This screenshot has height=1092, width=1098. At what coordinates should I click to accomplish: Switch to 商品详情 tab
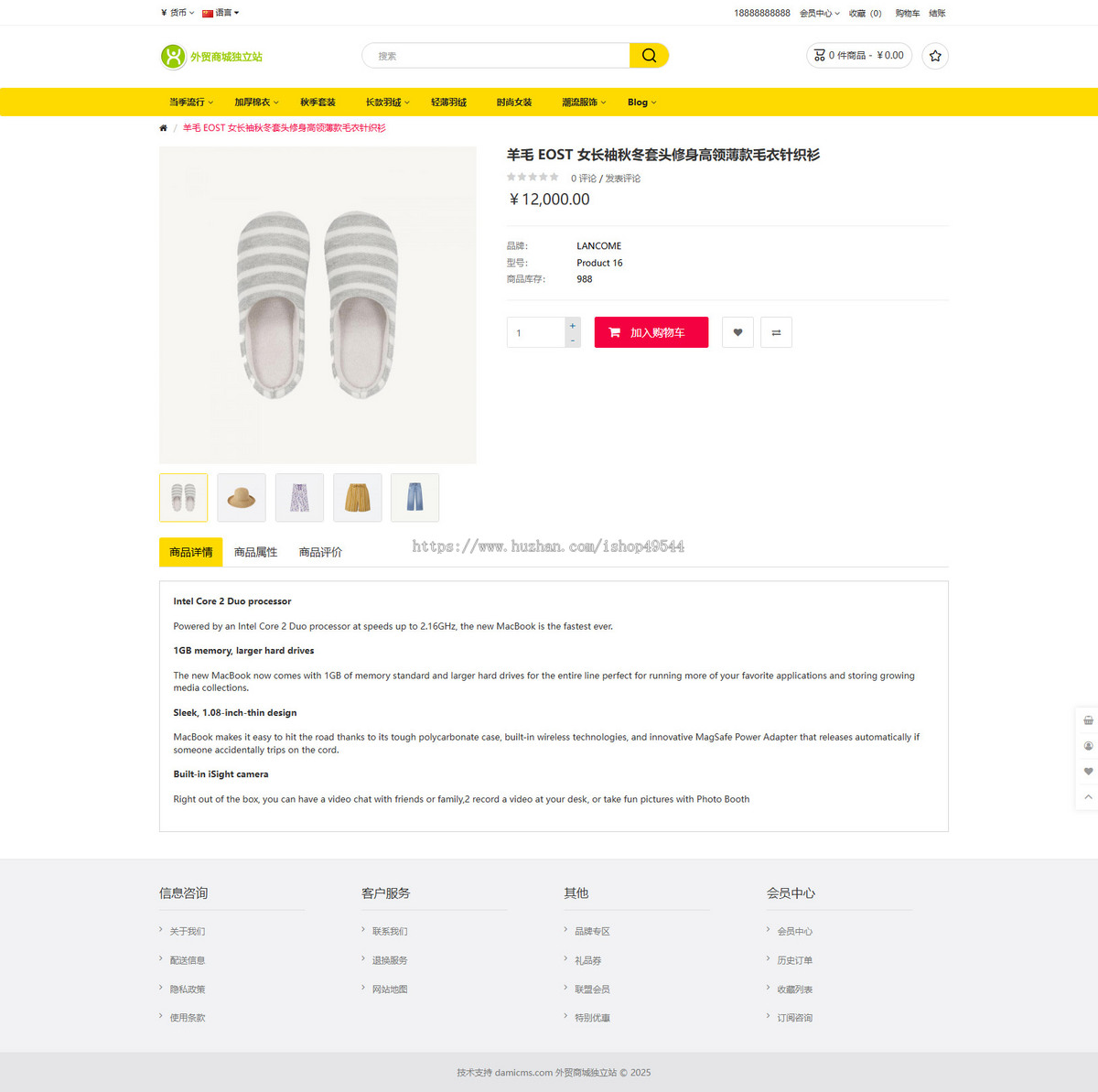point(190,552)
